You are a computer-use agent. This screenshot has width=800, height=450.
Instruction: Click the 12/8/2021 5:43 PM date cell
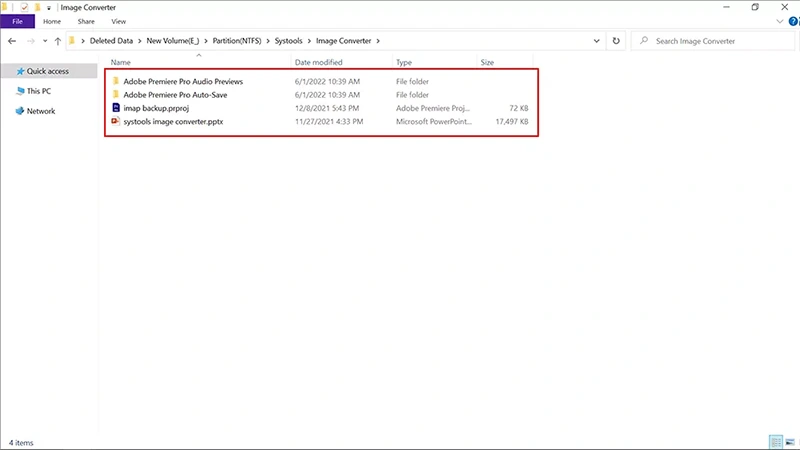[327, 108]
